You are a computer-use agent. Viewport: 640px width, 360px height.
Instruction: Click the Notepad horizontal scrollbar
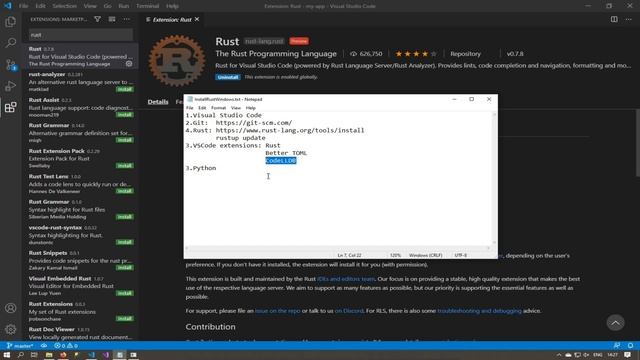[338, 248]
